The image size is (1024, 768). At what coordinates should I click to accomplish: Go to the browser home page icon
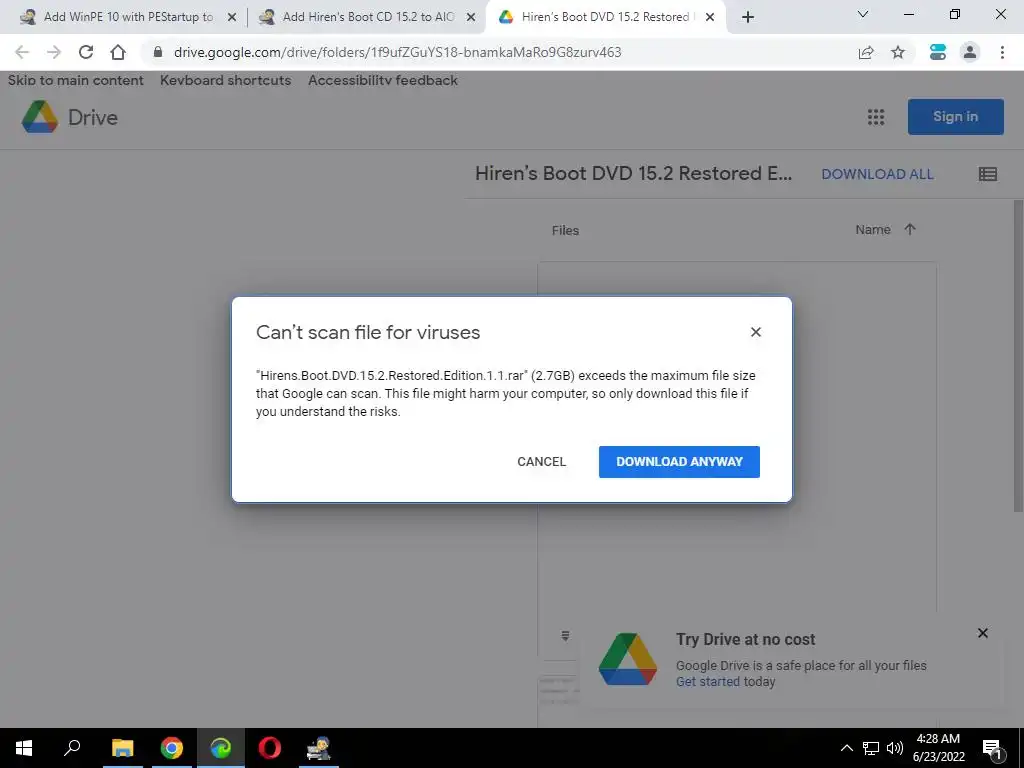[118, 52]
